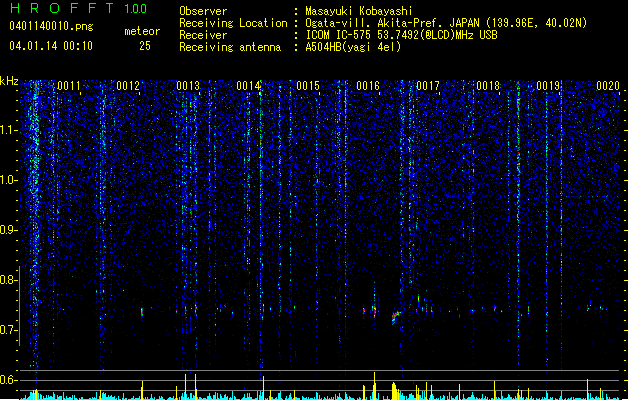
Task: Click the 0.6 kHz axis tick label
Action: click(9, 380)
